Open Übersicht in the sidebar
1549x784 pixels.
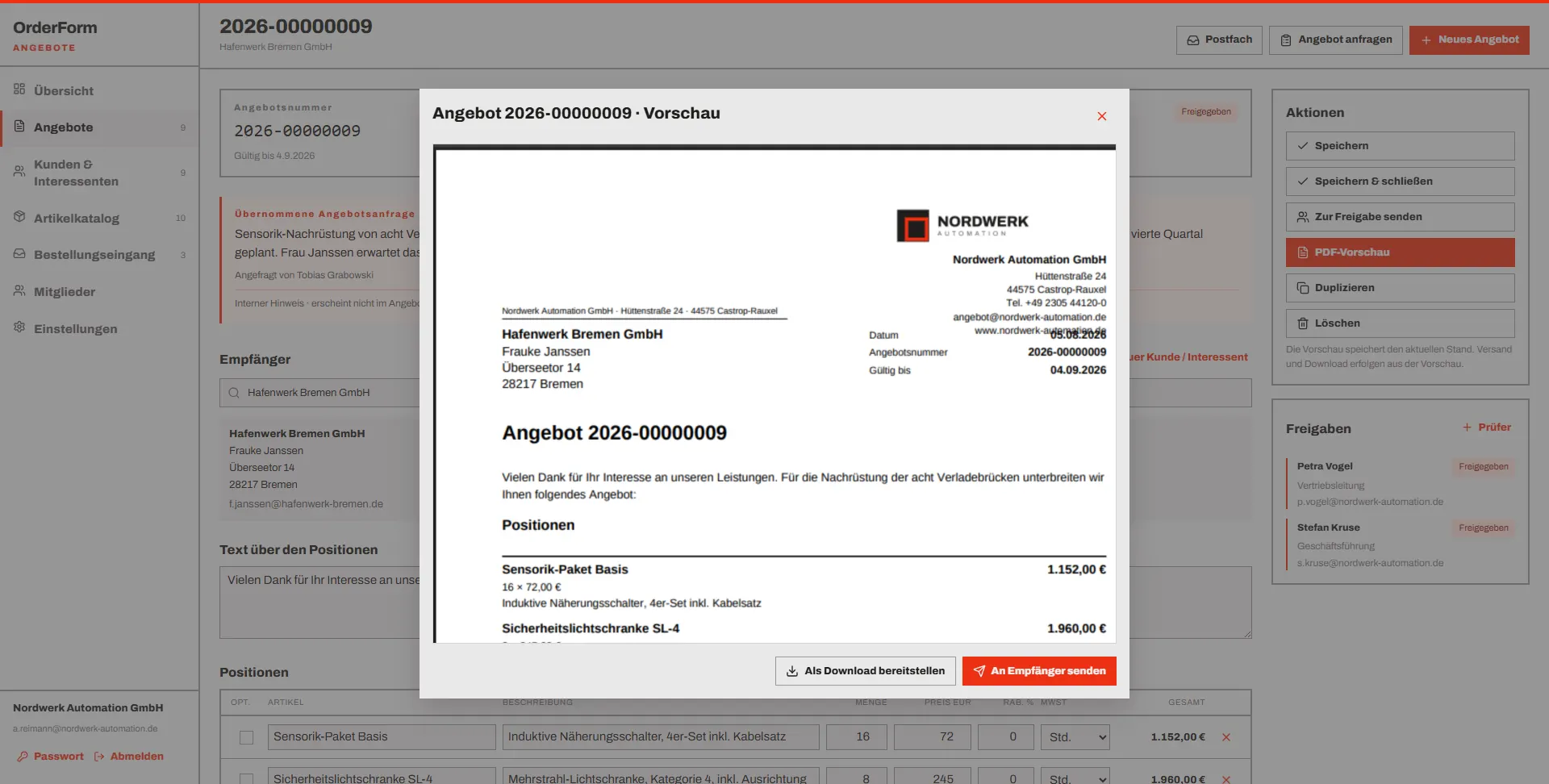click(99, 90)
